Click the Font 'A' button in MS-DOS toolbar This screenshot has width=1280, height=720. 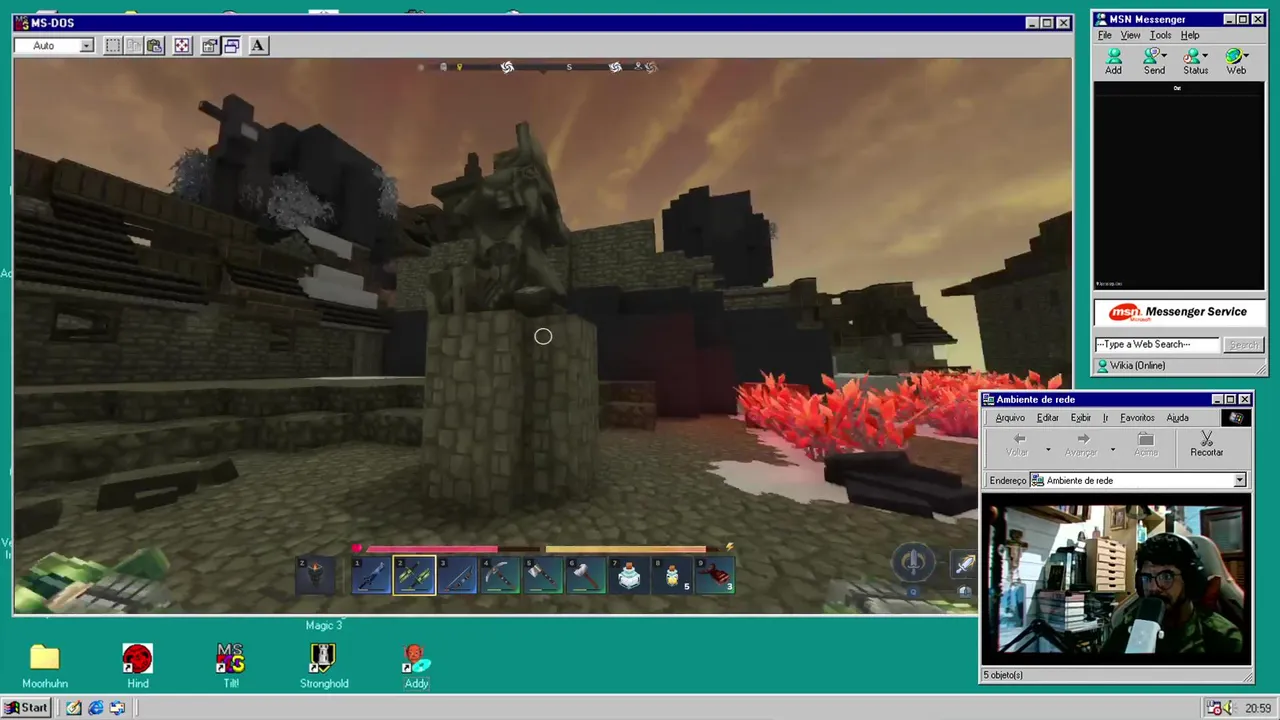258,45
